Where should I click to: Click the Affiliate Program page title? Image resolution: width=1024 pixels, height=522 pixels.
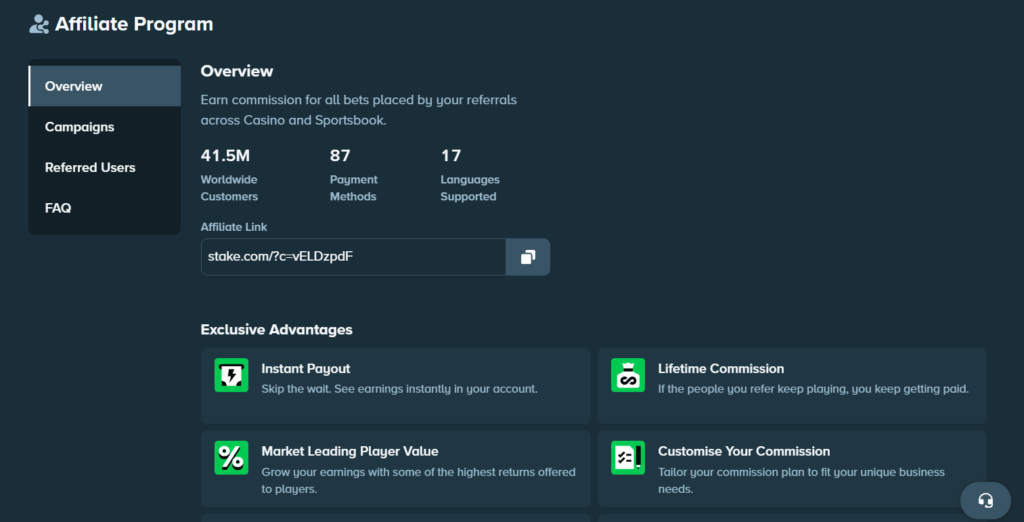[134, 24]
